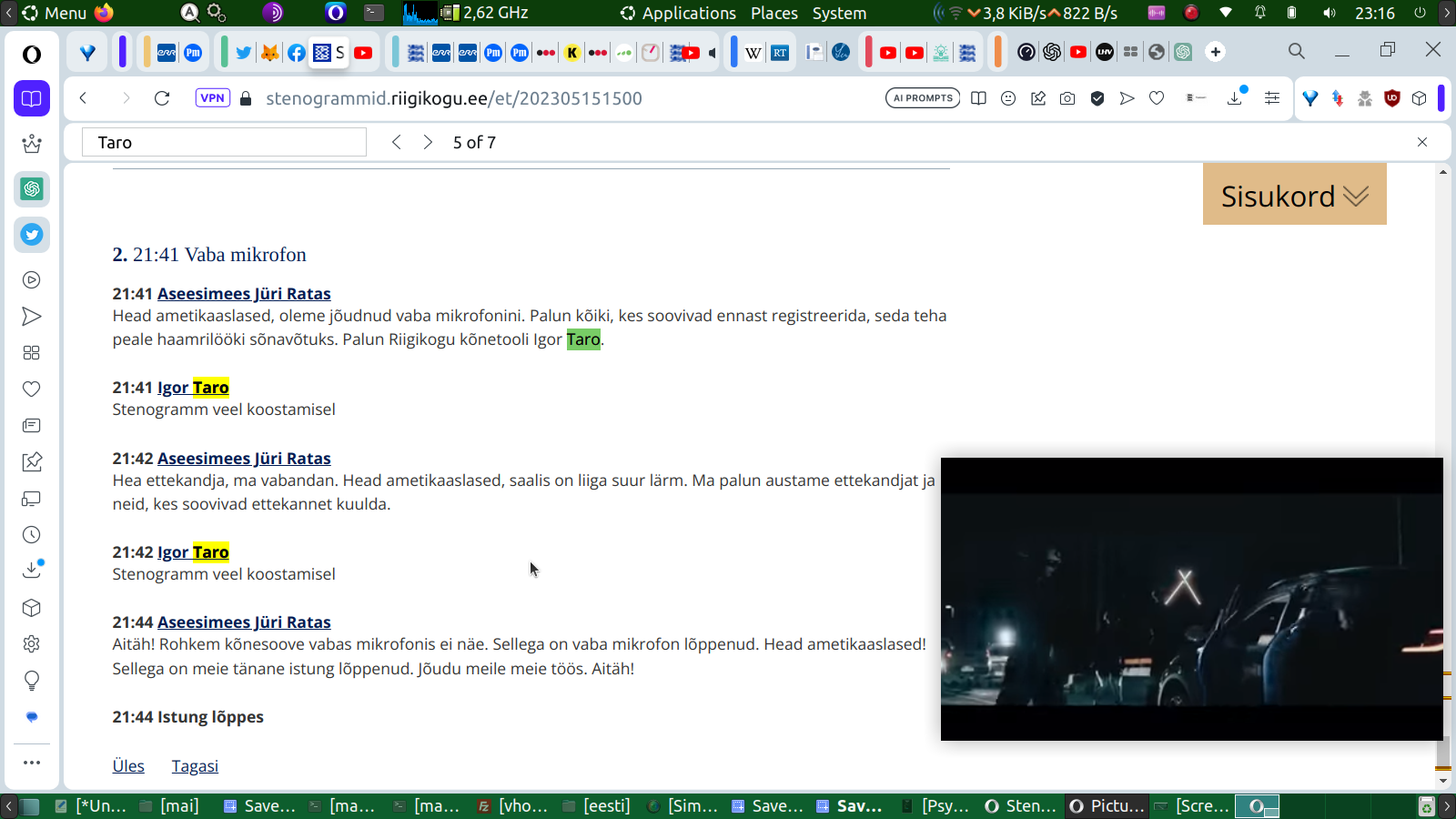Open Bookmarks heart icon in sidebar
The image size is (1456, 819).
pos(32,389)
